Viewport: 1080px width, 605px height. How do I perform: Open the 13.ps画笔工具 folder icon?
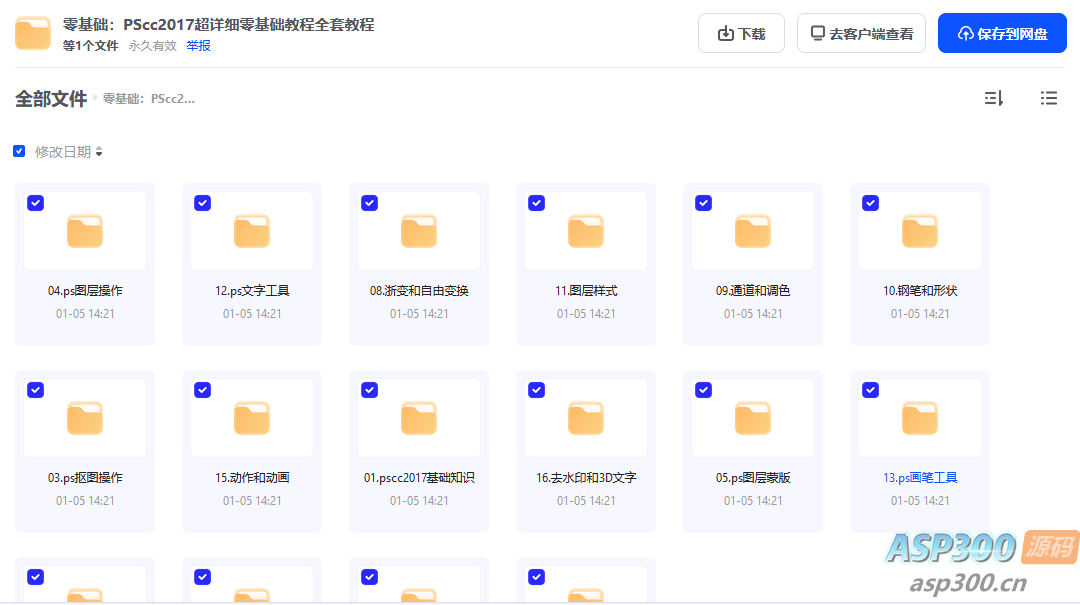(920, 418)
